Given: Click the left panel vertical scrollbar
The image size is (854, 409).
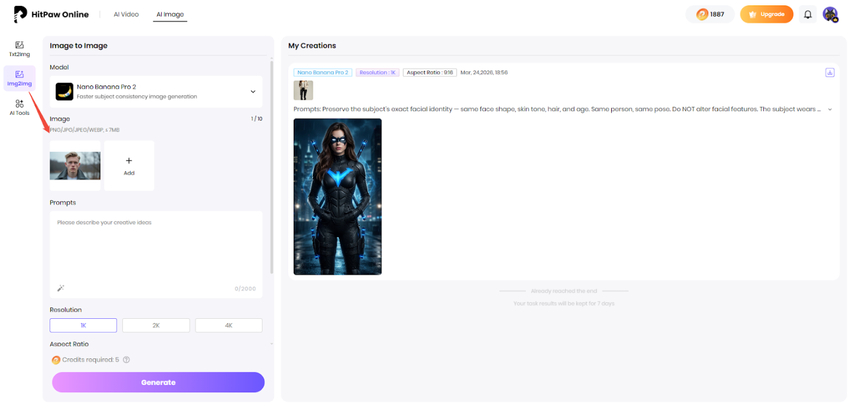Looking at the screenshot, I should pyautogui.click(x=271, y=160).
